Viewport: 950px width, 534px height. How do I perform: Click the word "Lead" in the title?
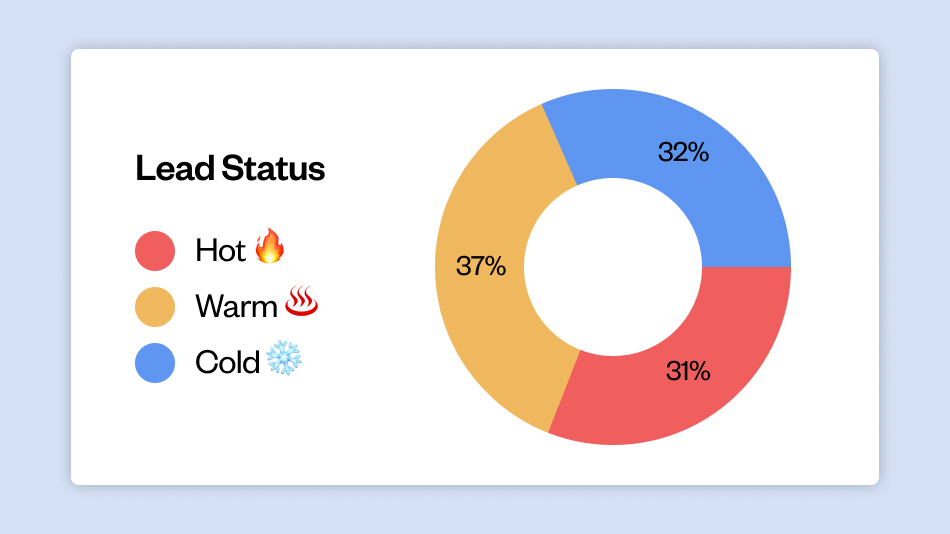(x=163, y=169)
